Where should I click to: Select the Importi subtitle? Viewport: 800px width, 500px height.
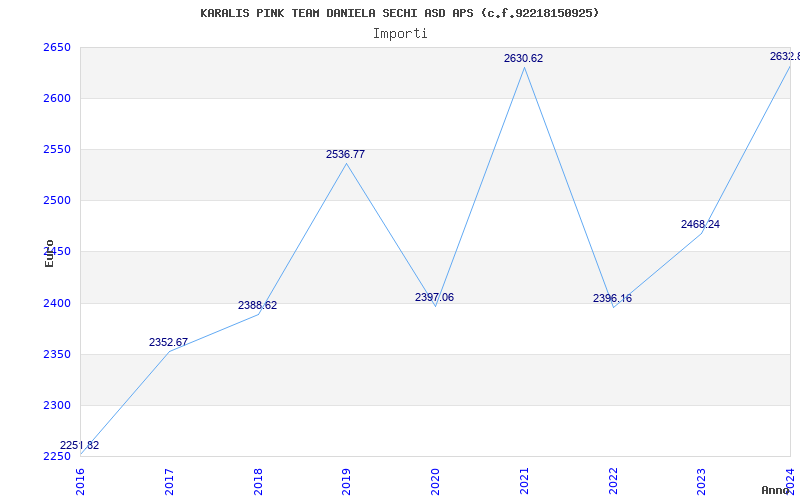point(399,34)
